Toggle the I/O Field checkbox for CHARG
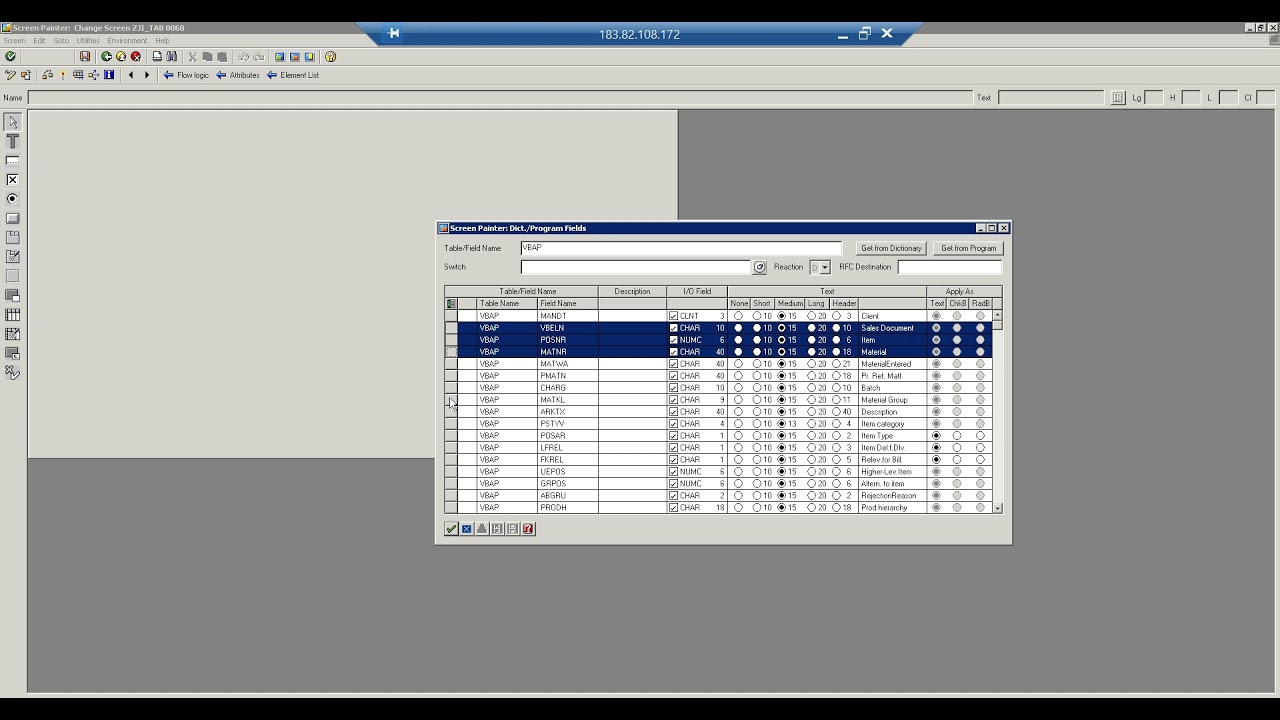 tap(673, 388)
